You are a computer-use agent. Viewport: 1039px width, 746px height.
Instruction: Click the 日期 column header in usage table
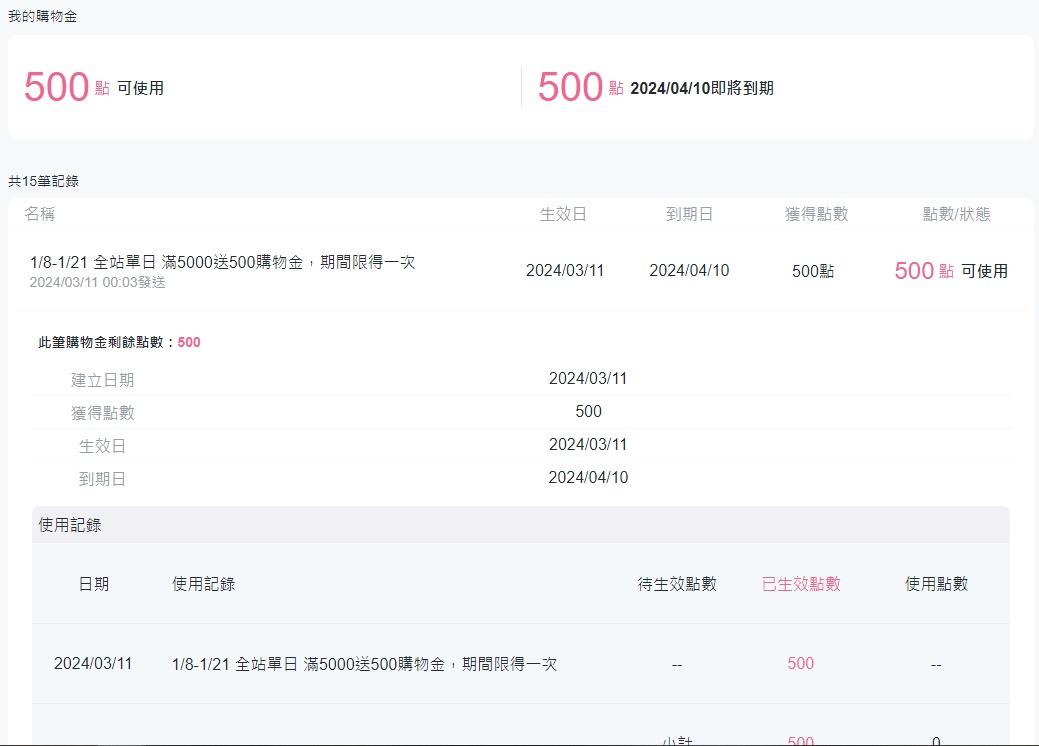pos(94,584)
